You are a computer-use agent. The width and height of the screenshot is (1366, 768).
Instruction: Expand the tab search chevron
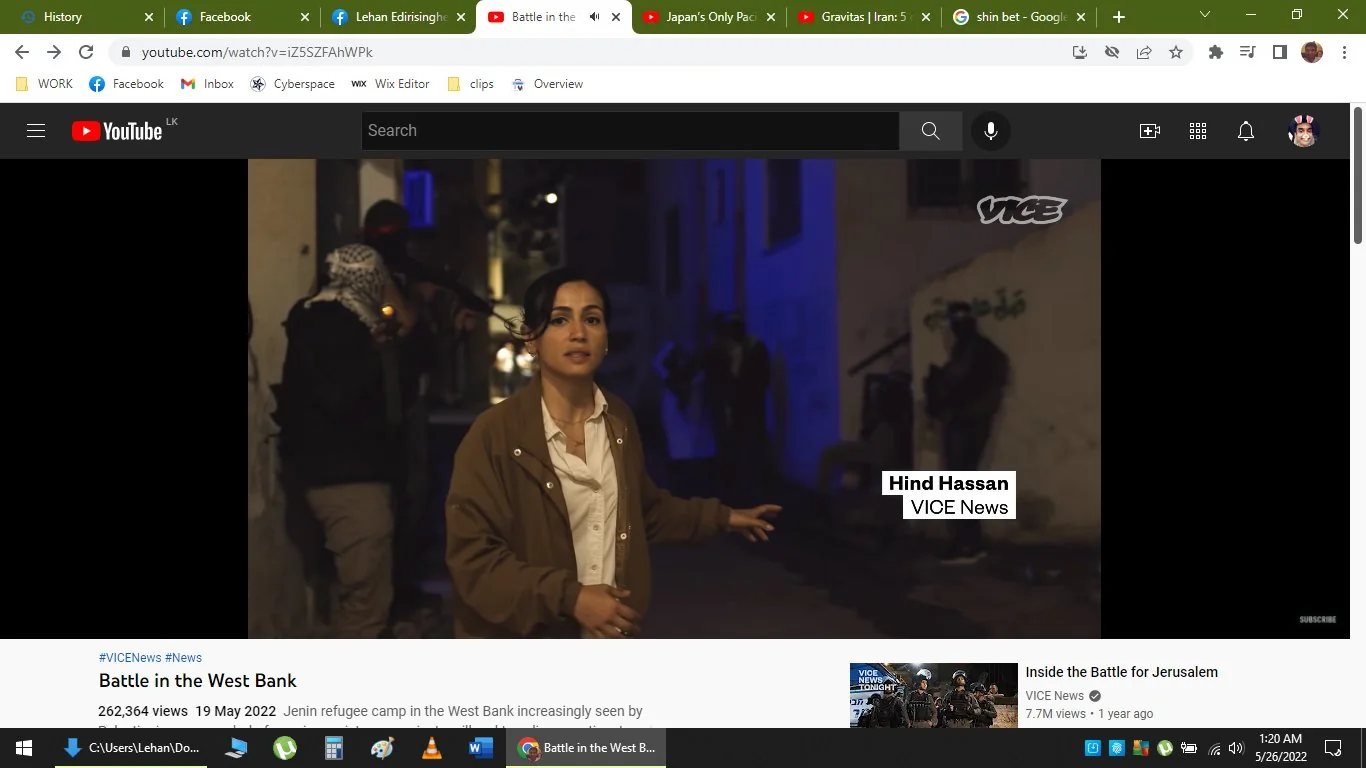(x=1205, y=15)
